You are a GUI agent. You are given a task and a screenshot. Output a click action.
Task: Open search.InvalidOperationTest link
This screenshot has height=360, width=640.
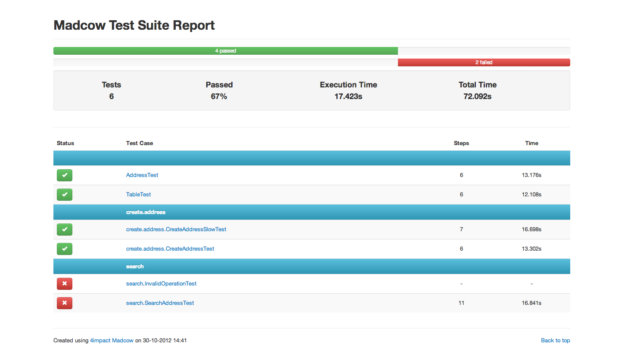pyautogui.click(x=161, y=284)
